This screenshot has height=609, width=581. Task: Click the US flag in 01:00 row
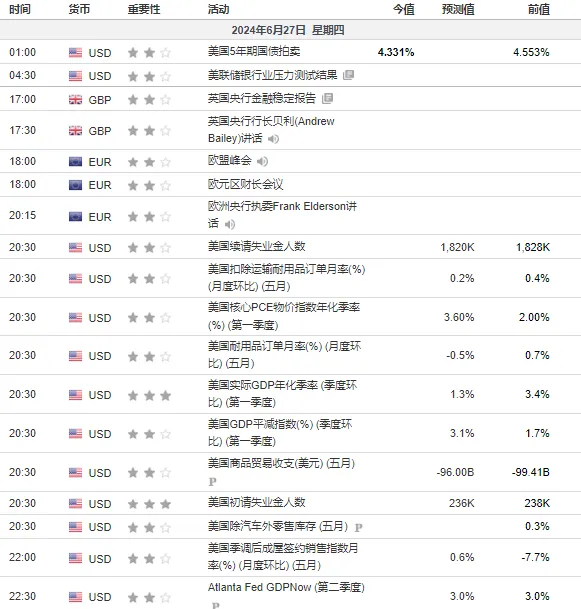tap(75, 52)
